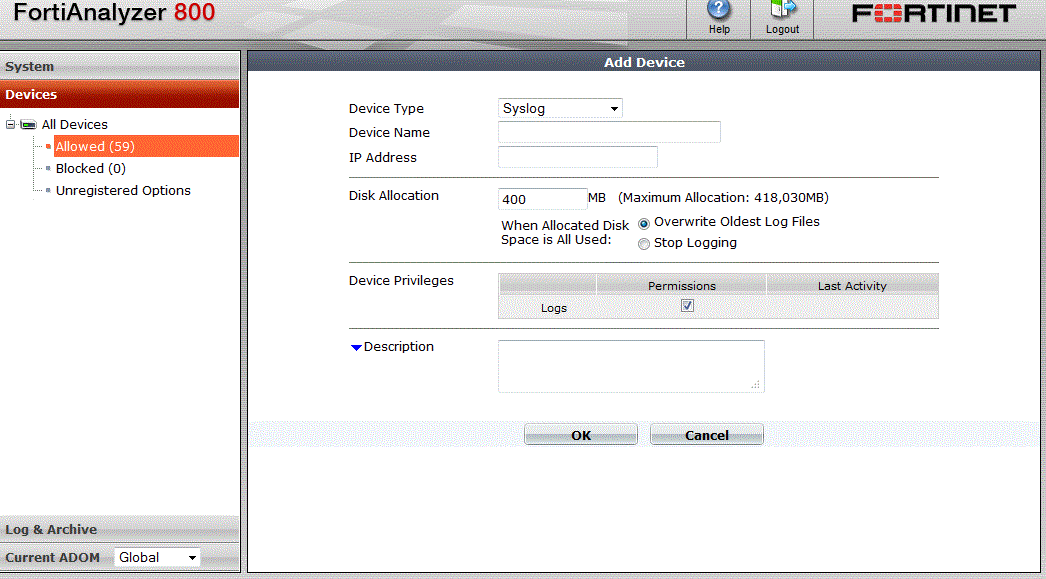Focus the Device Name input field
This screenshot has width=1046, height=579.
pyautogui.click(x=609, y=132)
